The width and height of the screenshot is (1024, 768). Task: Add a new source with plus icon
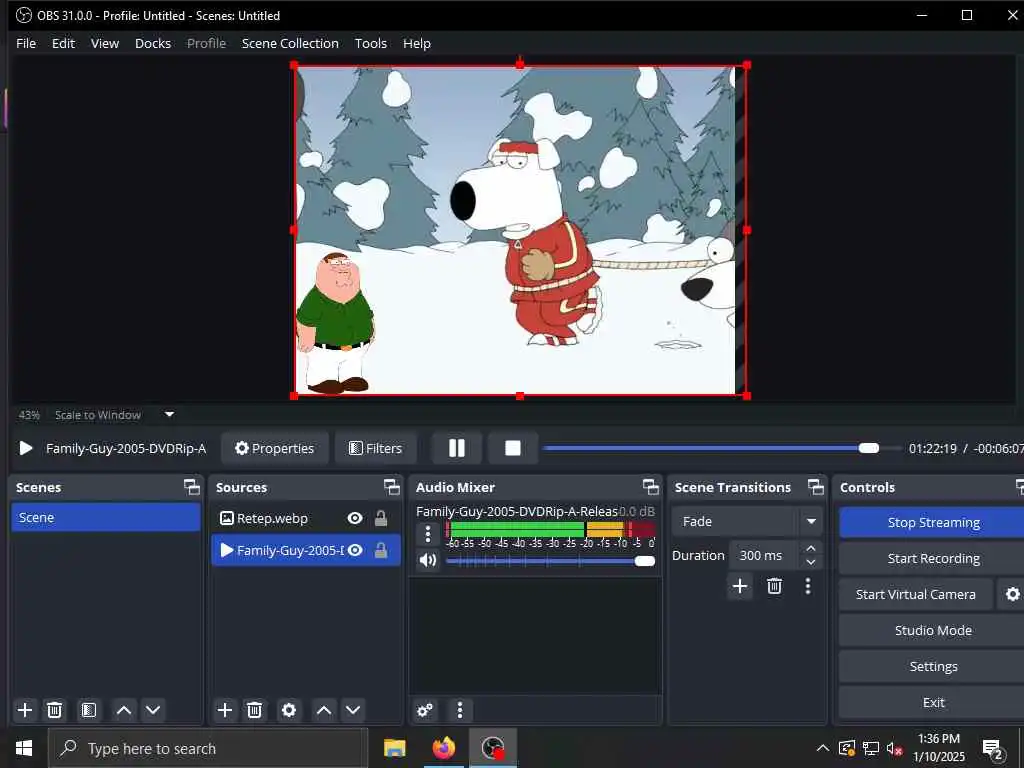tap(225, 710)
